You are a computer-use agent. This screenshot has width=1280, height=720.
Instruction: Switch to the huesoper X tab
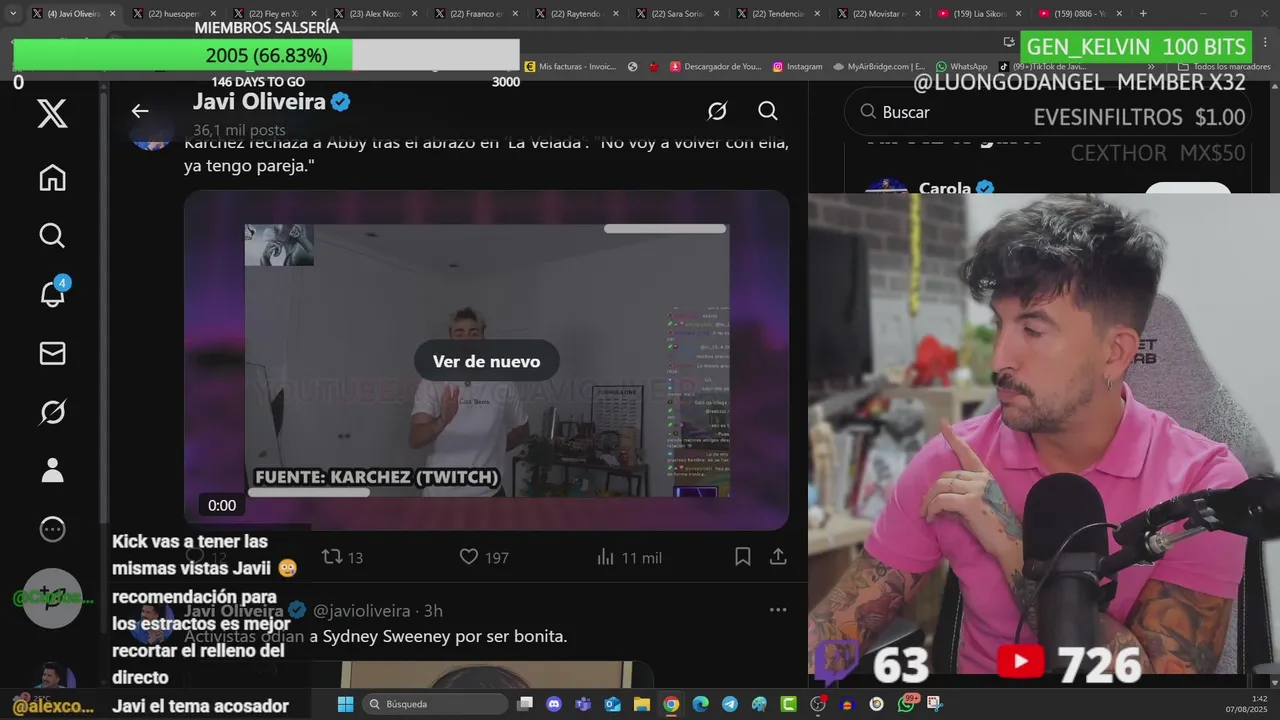(x=172, y=14)
